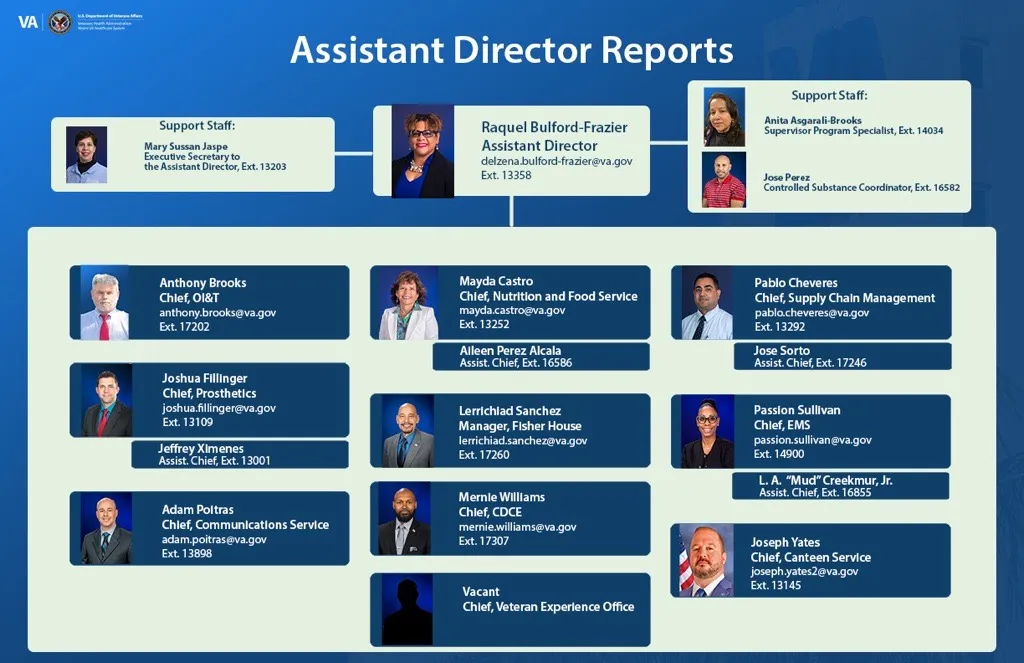The height and width of the screenshot is (663, 1024).
Task: Select Chief, Communications Service title
Action: pyautogui.click(x=245, y=525)
